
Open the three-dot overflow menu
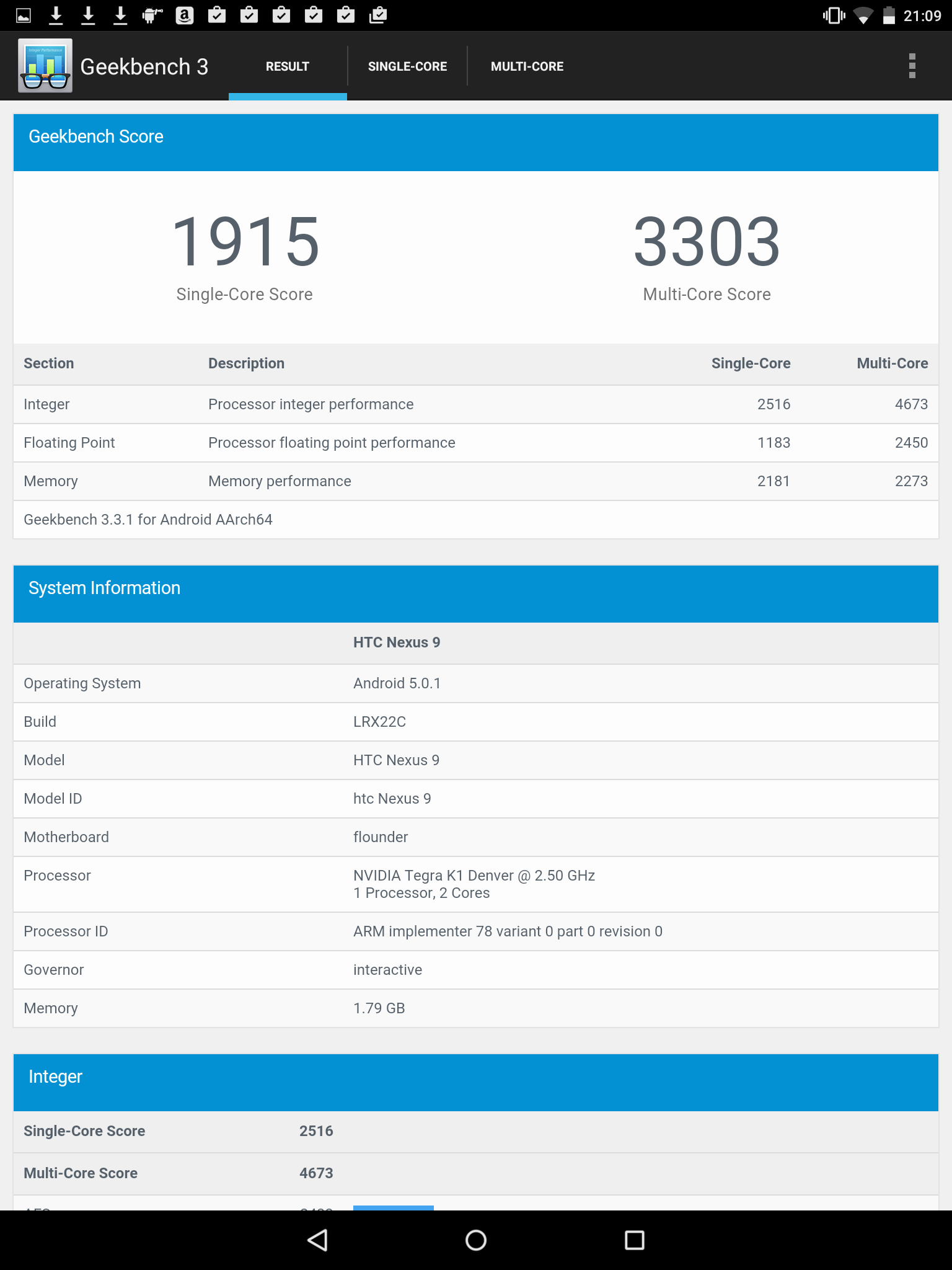(912, 66)
